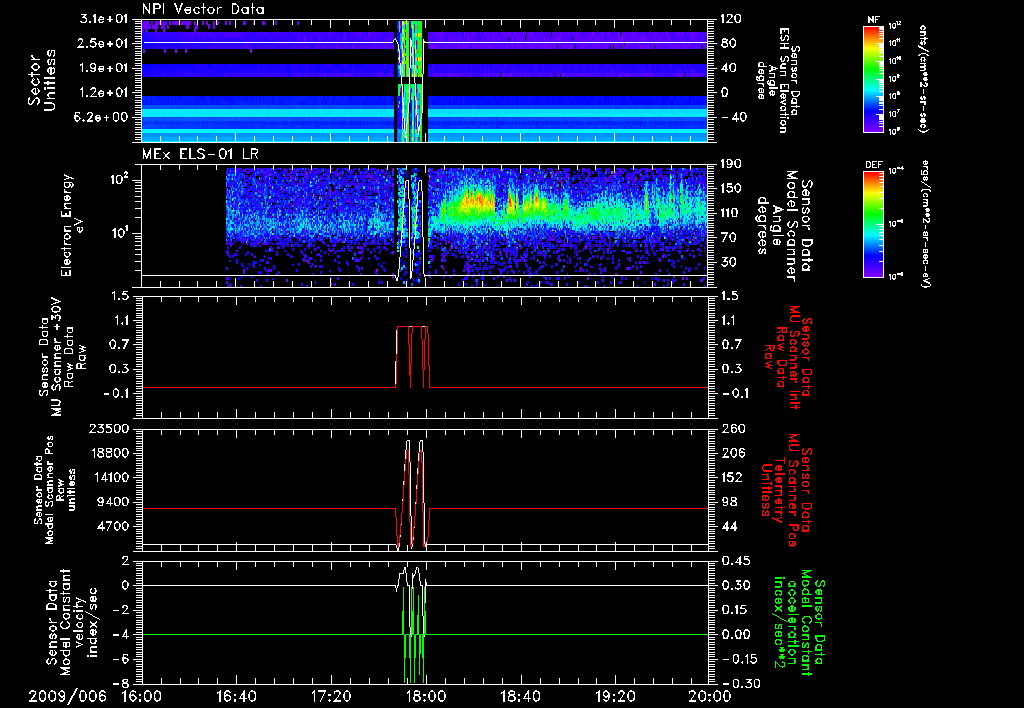The width and height of the screenshot is (1024, 708).
Task: Click the 1.2e+01 sector tick value
Action: point(103,93)
